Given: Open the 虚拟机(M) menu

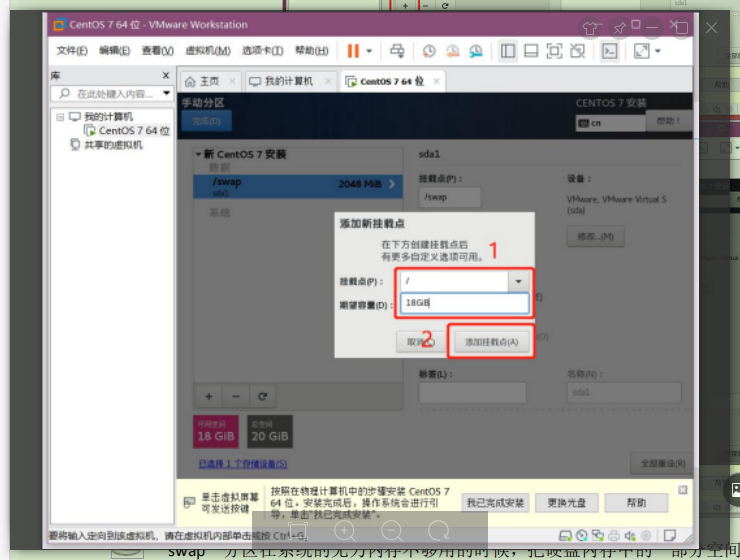Looking at the screenshot, I should point(208,50).
